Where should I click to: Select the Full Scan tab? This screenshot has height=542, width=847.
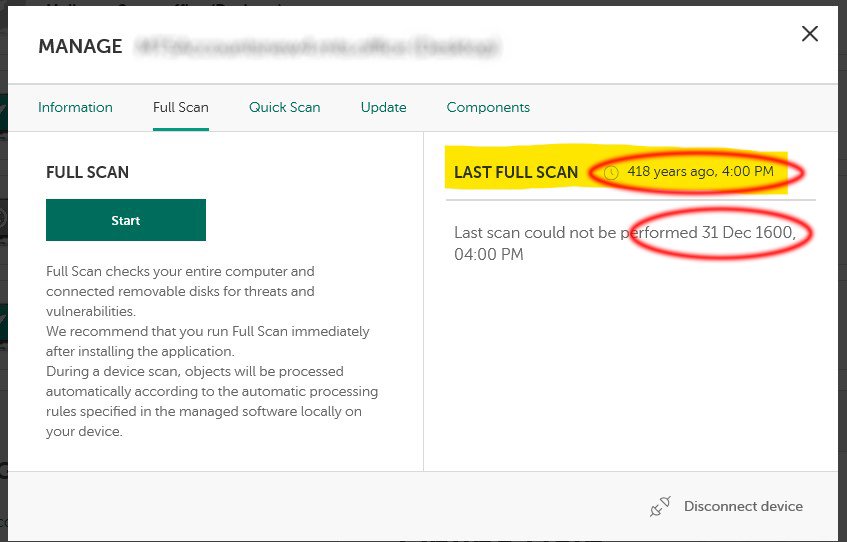[x=180, y=107]
